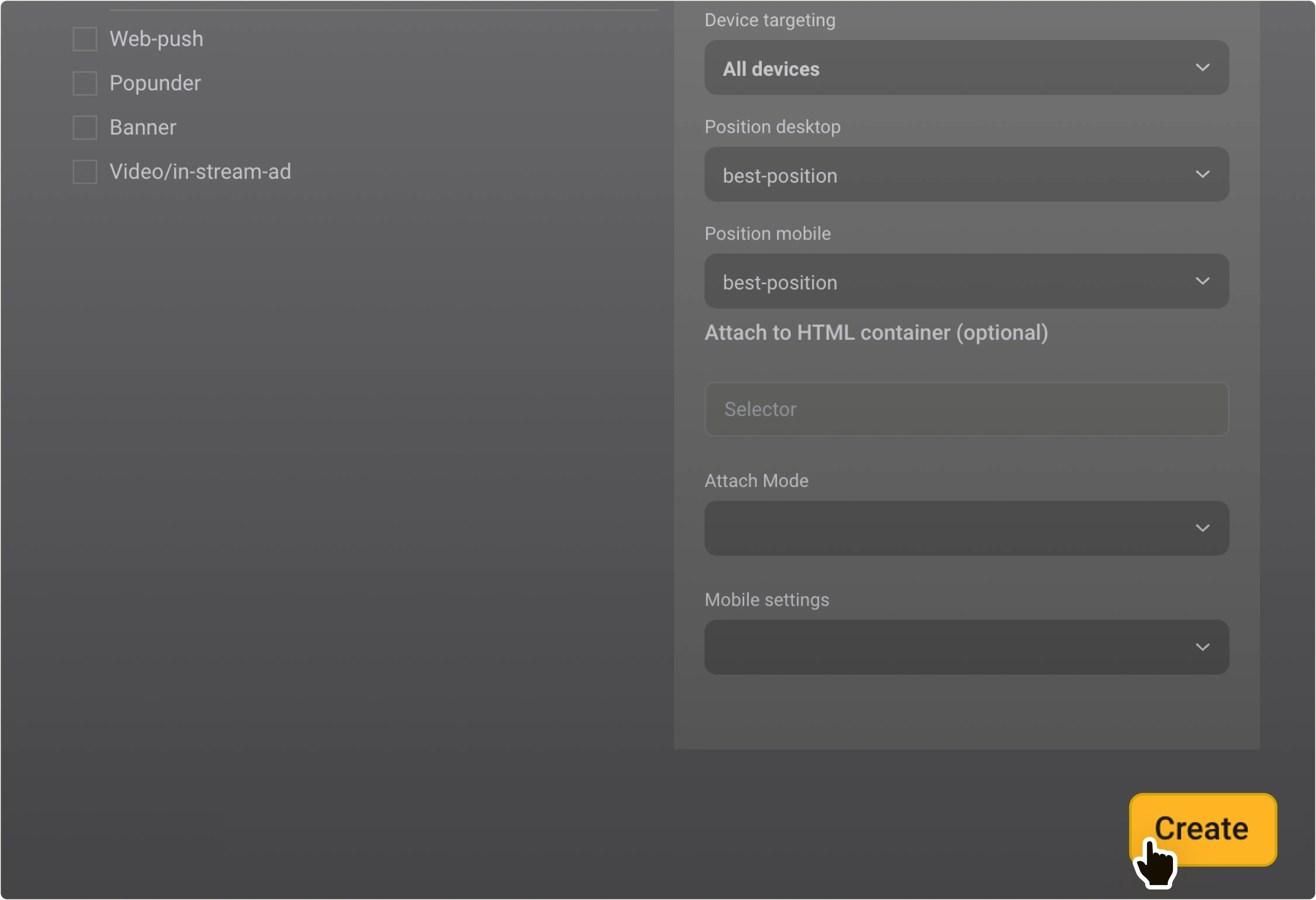
Task: Click the Web-push label text
Action: (156, 39)
